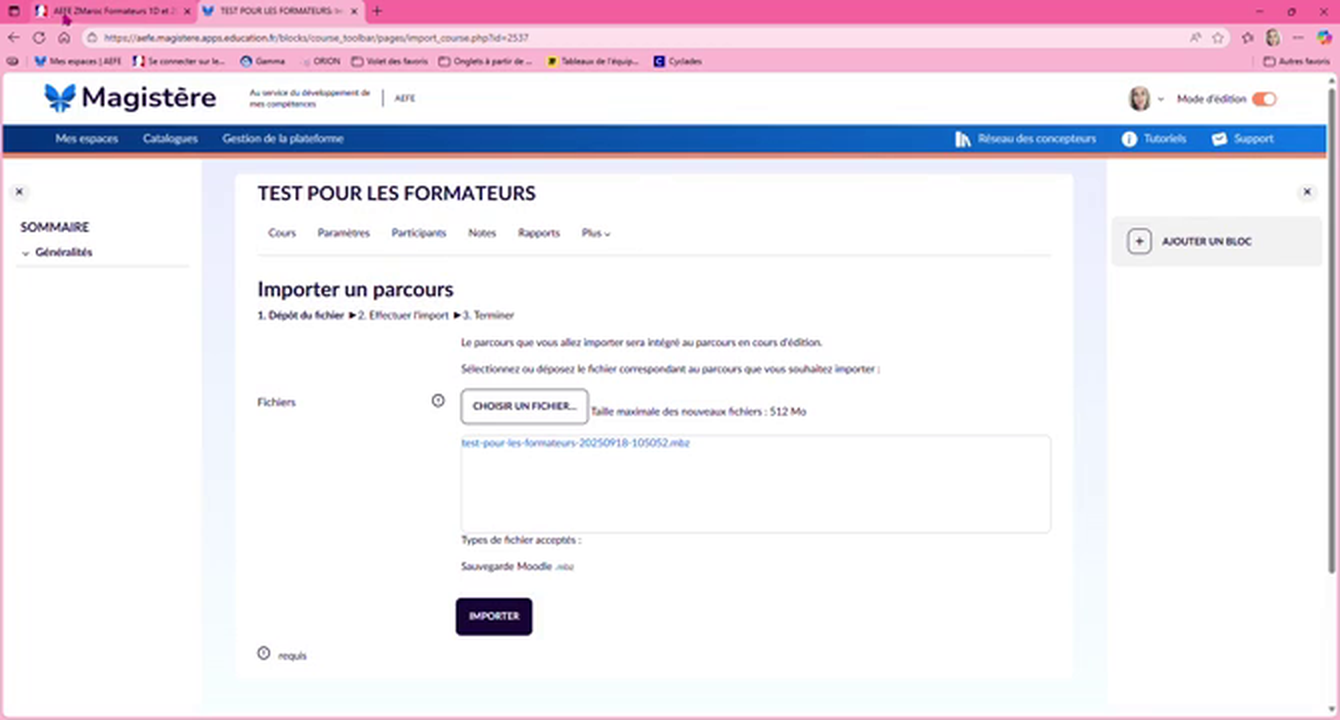1340x720 pixels.
Task: Click the browser refresh button
Action: coord(39,38)
